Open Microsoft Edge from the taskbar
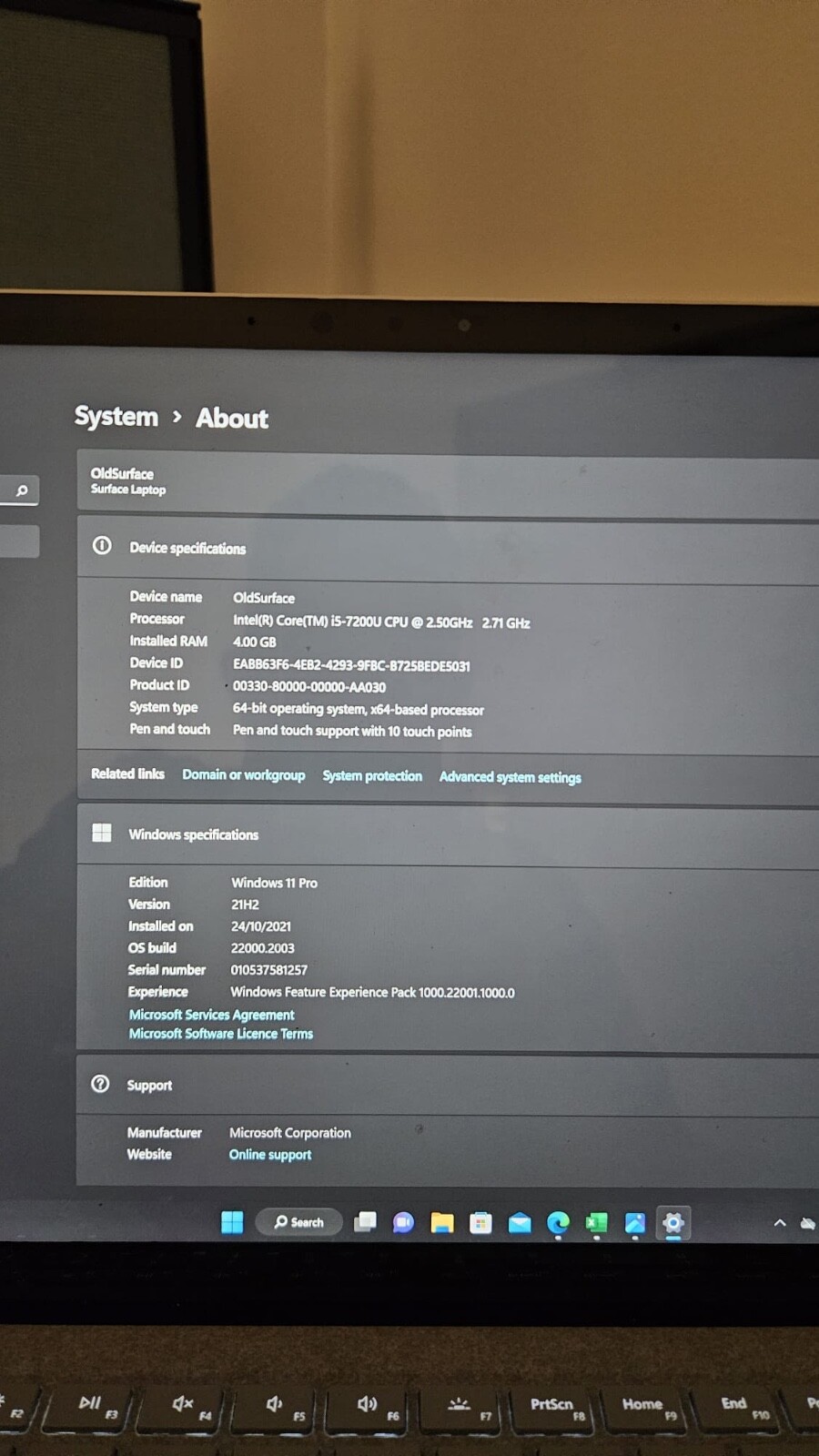The width and height of the screenshot is (819, 1456). click(x=558, y=1223)
